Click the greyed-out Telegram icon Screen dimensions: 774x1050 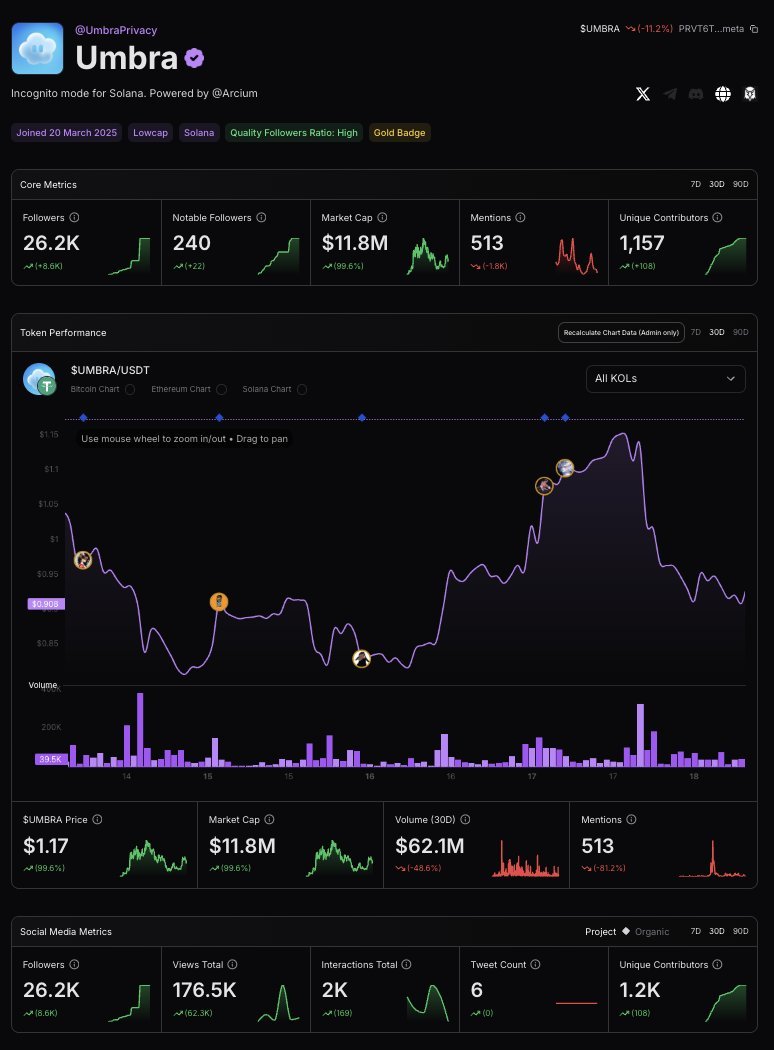pos(670,94)
